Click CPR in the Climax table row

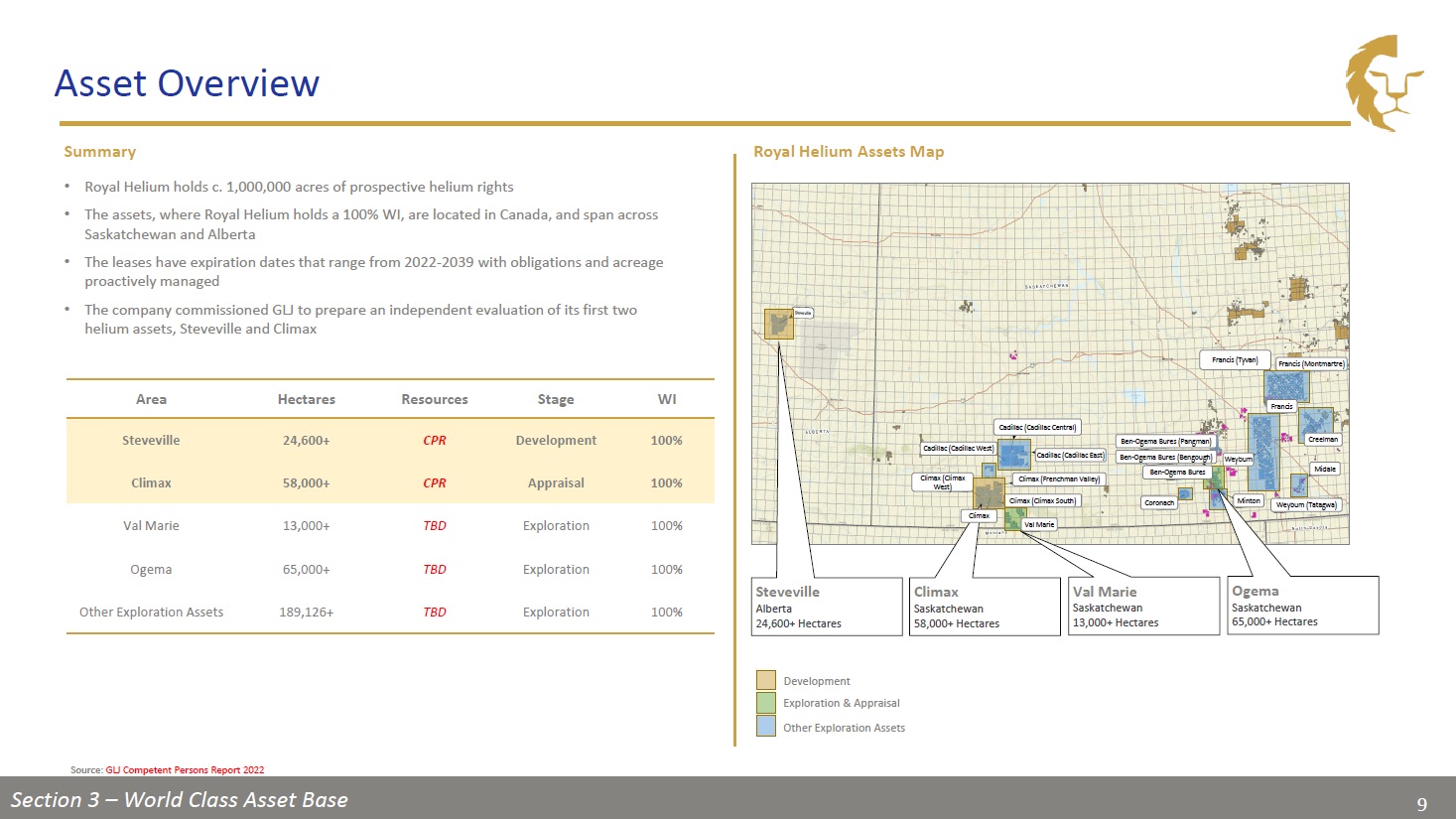click(435, 482)
